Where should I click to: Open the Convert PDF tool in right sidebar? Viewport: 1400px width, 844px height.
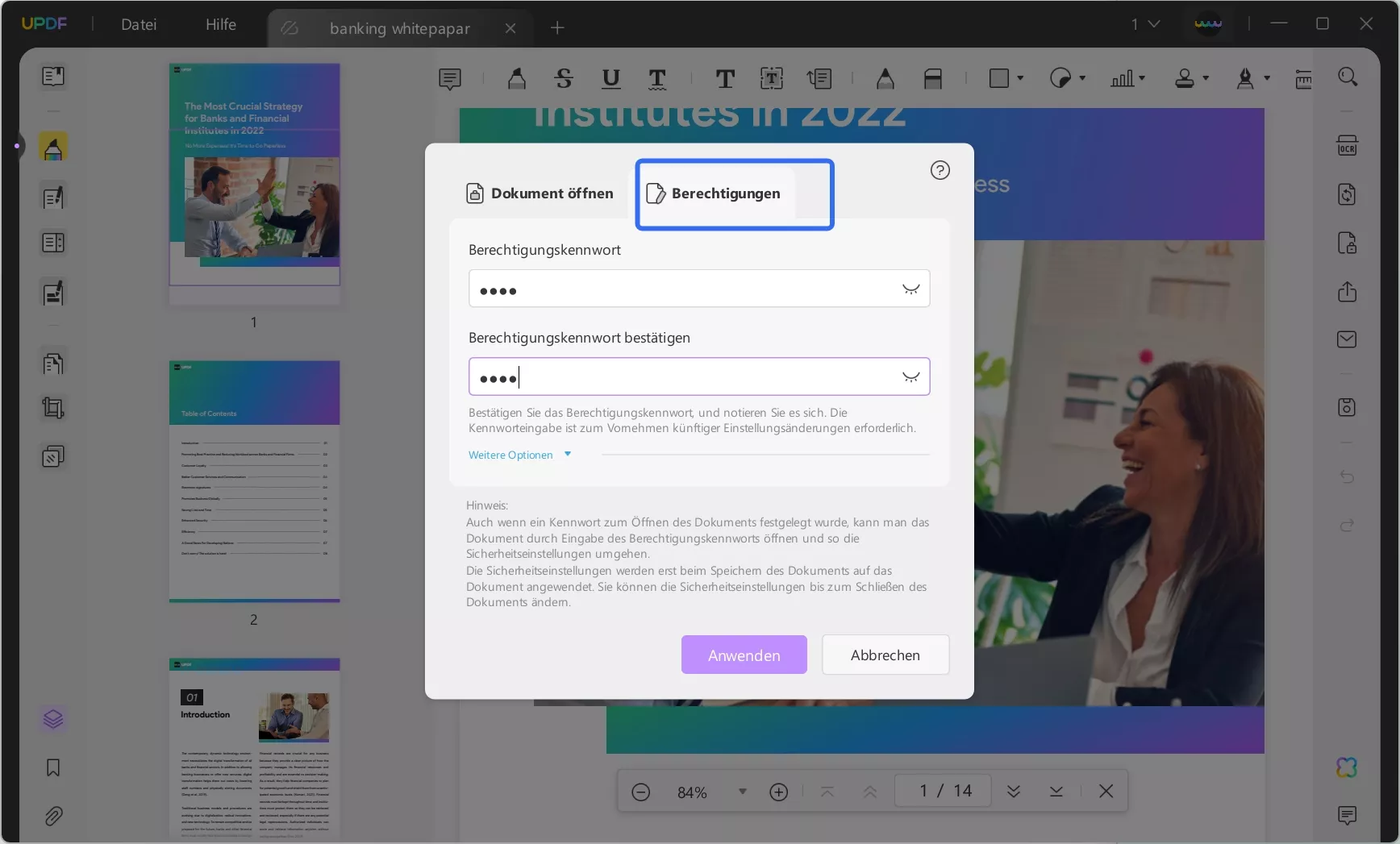point(1347,194)
